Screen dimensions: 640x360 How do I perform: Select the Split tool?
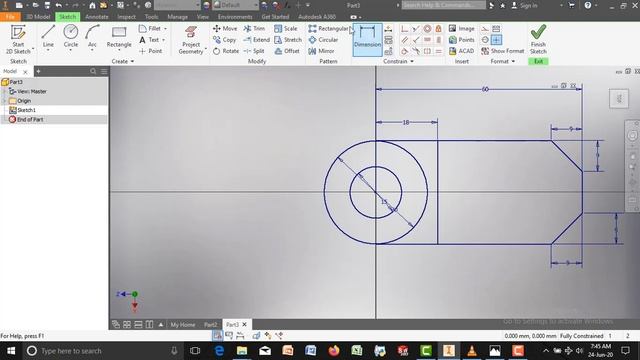(x=254, y=51)
